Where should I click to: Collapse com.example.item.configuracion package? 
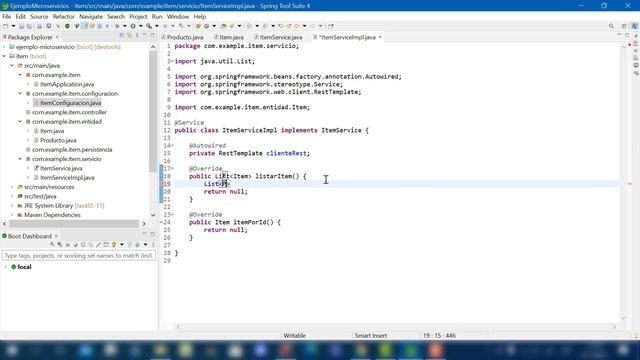[20, 93]
